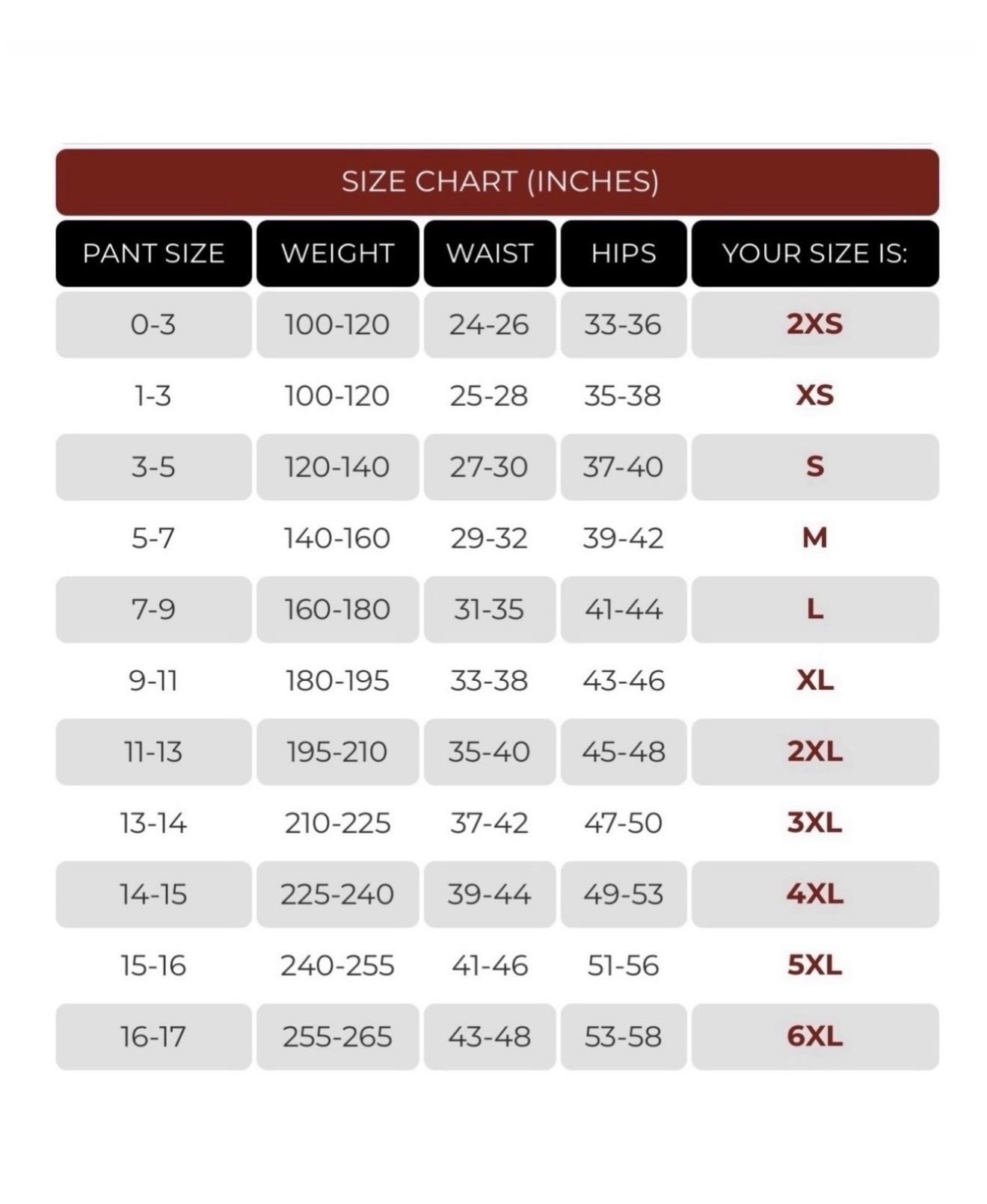Choose the XS size label
The image size is (987, 1204).
pos(814,395)
